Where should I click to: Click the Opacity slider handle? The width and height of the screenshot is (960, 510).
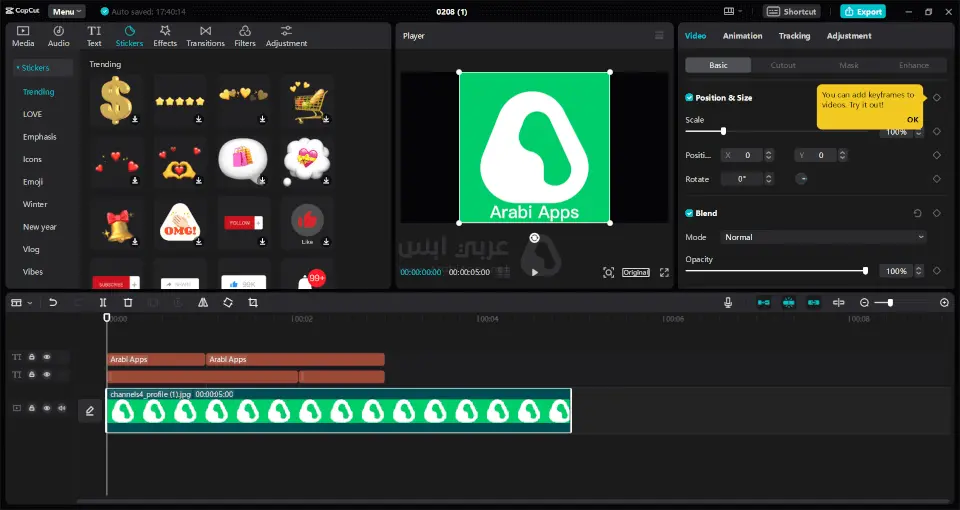[x=865, y=271]
